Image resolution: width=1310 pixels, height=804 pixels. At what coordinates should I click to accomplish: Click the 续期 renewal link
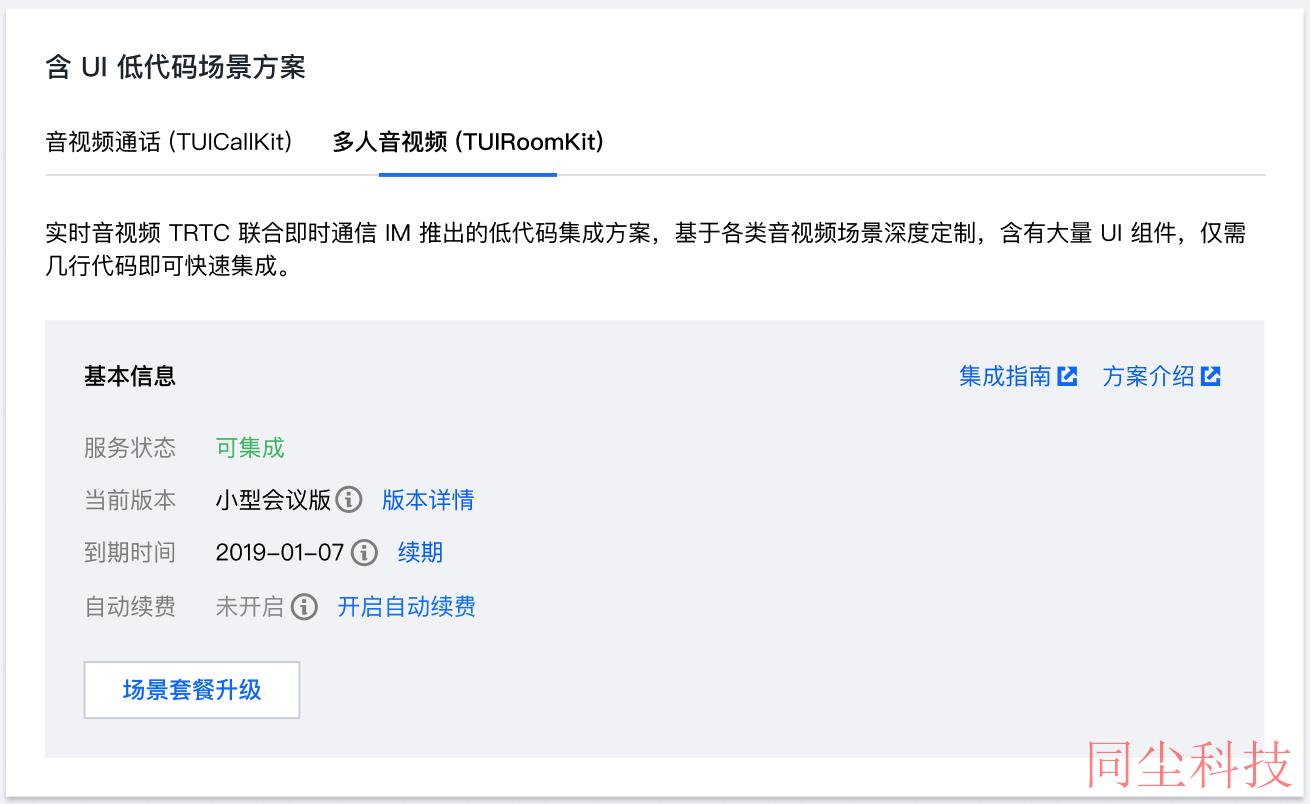click(420, 552)
